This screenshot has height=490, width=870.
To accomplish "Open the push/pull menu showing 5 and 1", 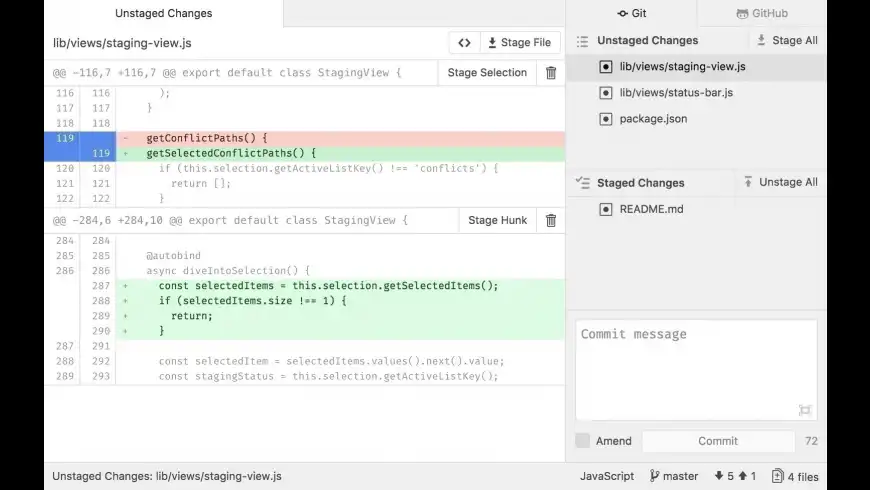I will tap(734, 477).
